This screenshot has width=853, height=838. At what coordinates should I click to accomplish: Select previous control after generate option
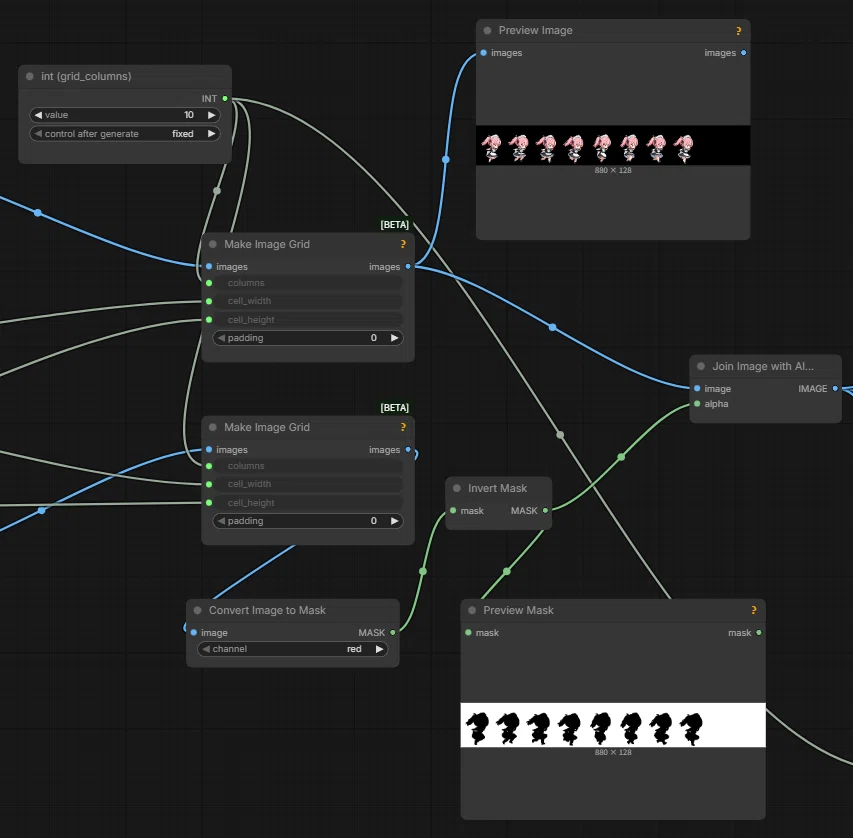point(38,134)
